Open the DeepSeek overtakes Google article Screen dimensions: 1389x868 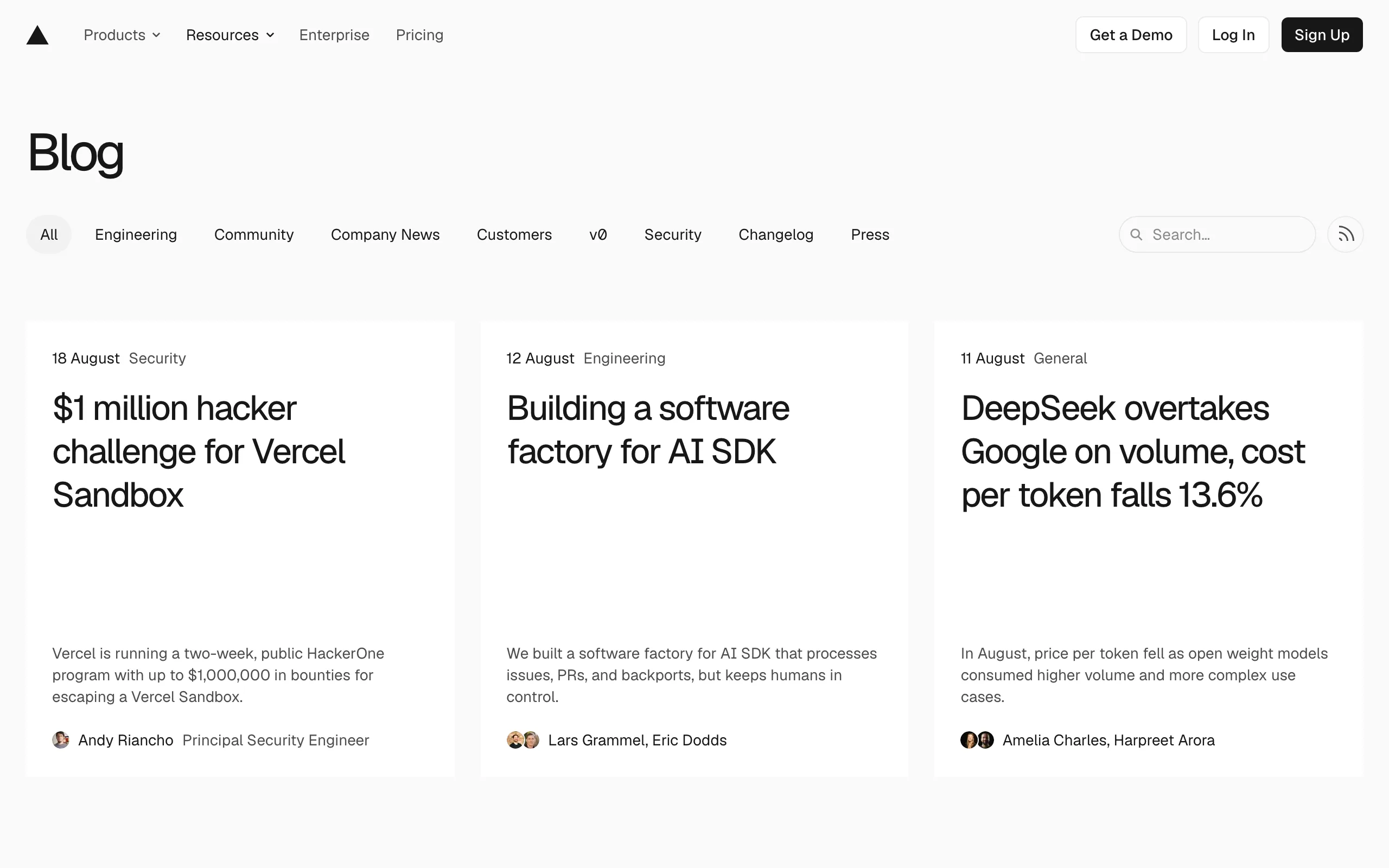click(x=1132, y=451)
